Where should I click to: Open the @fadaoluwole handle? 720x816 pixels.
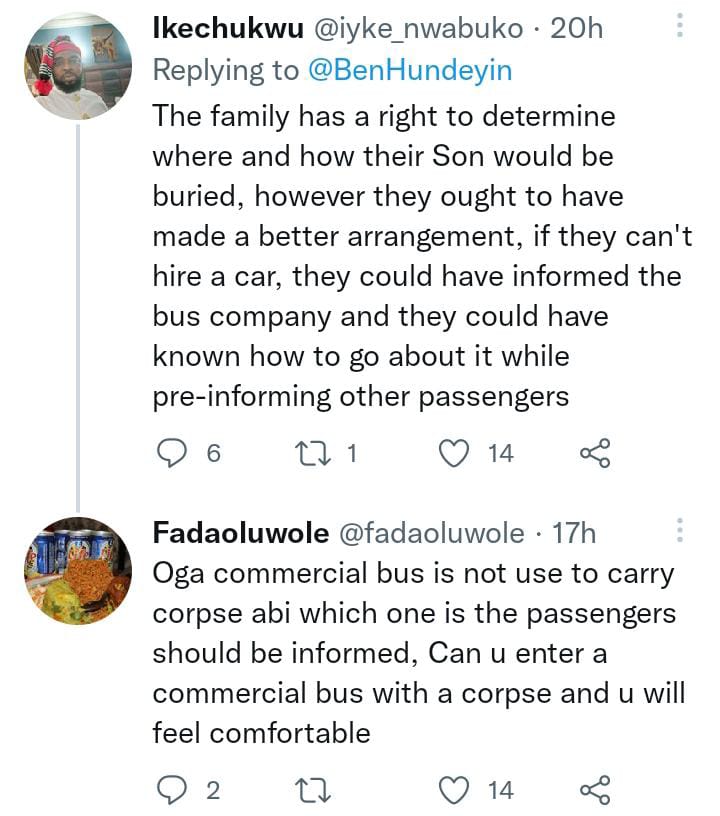[x=432, y=534]
